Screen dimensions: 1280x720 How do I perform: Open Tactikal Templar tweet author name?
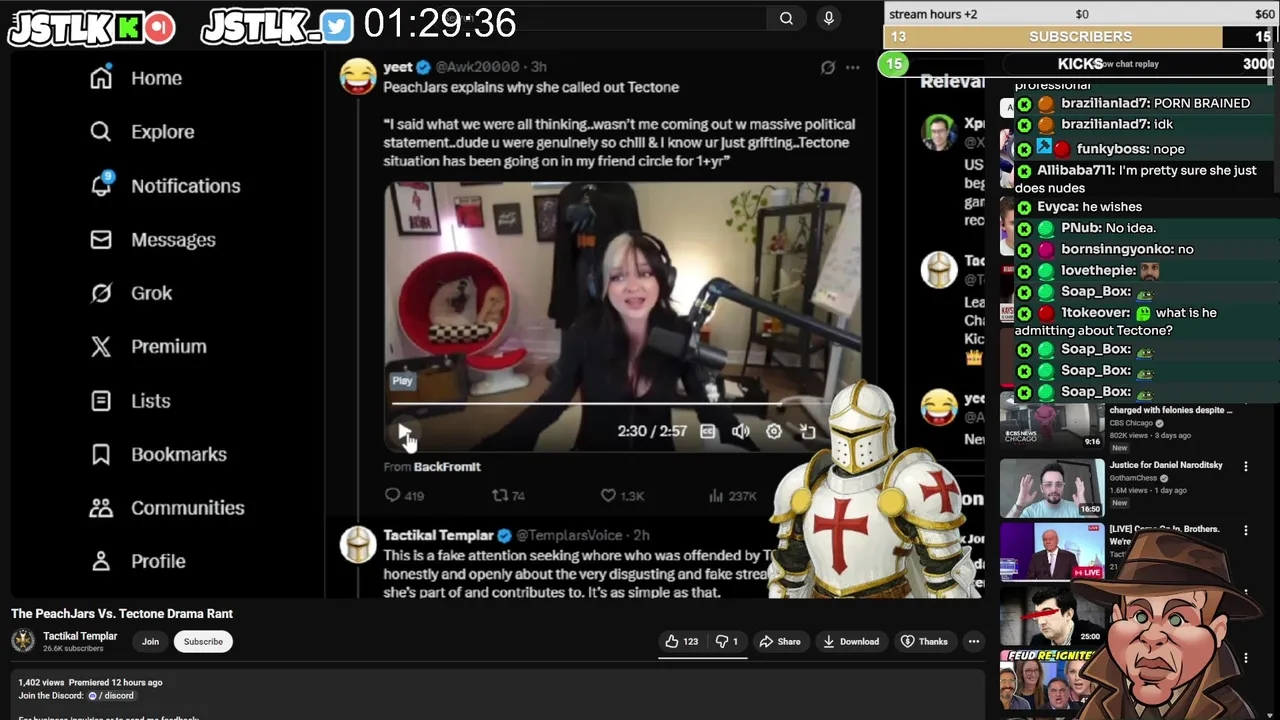pos(438,535)
